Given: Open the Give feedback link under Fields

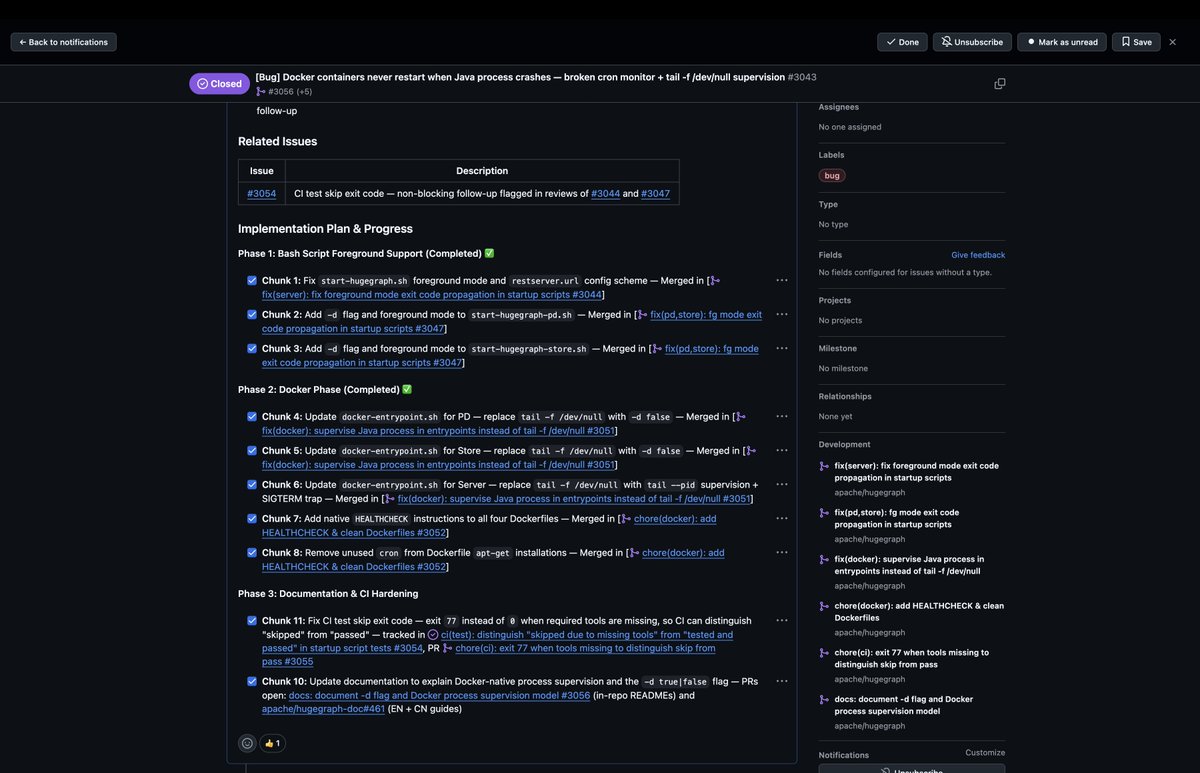Looking at the screenshot, I should 978,255.
